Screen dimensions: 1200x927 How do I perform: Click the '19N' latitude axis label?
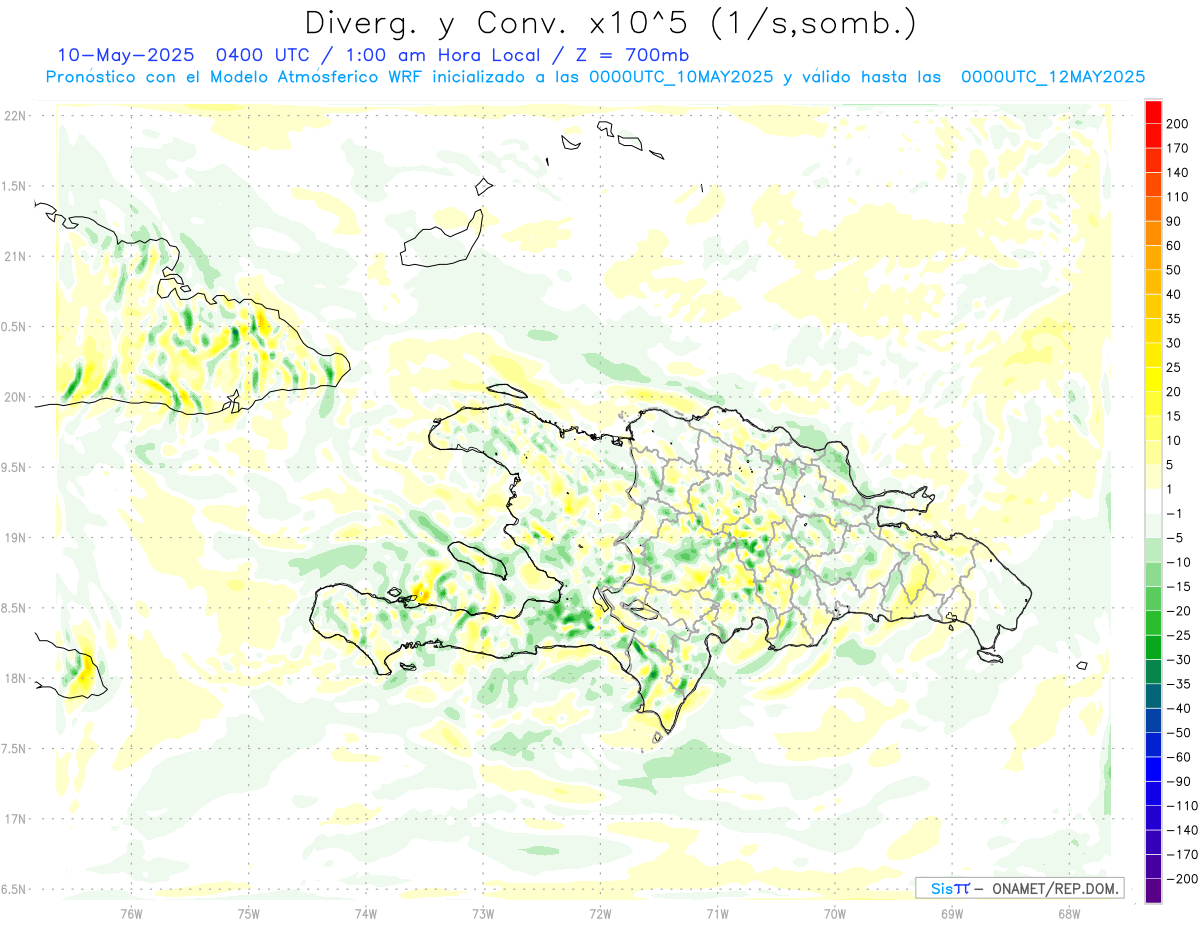click(14, 537)
